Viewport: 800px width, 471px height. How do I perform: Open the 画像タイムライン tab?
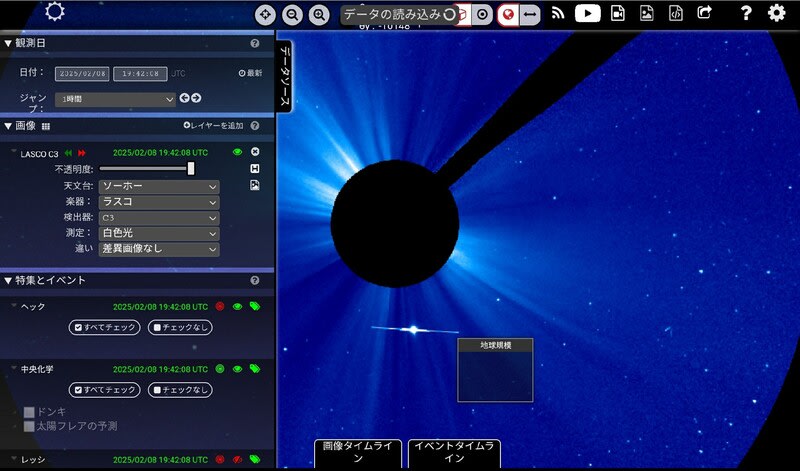[x=358, y=453]
